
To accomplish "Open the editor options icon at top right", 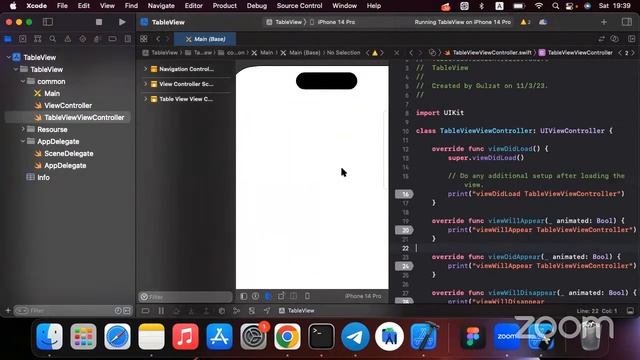I will pos(614,39).
